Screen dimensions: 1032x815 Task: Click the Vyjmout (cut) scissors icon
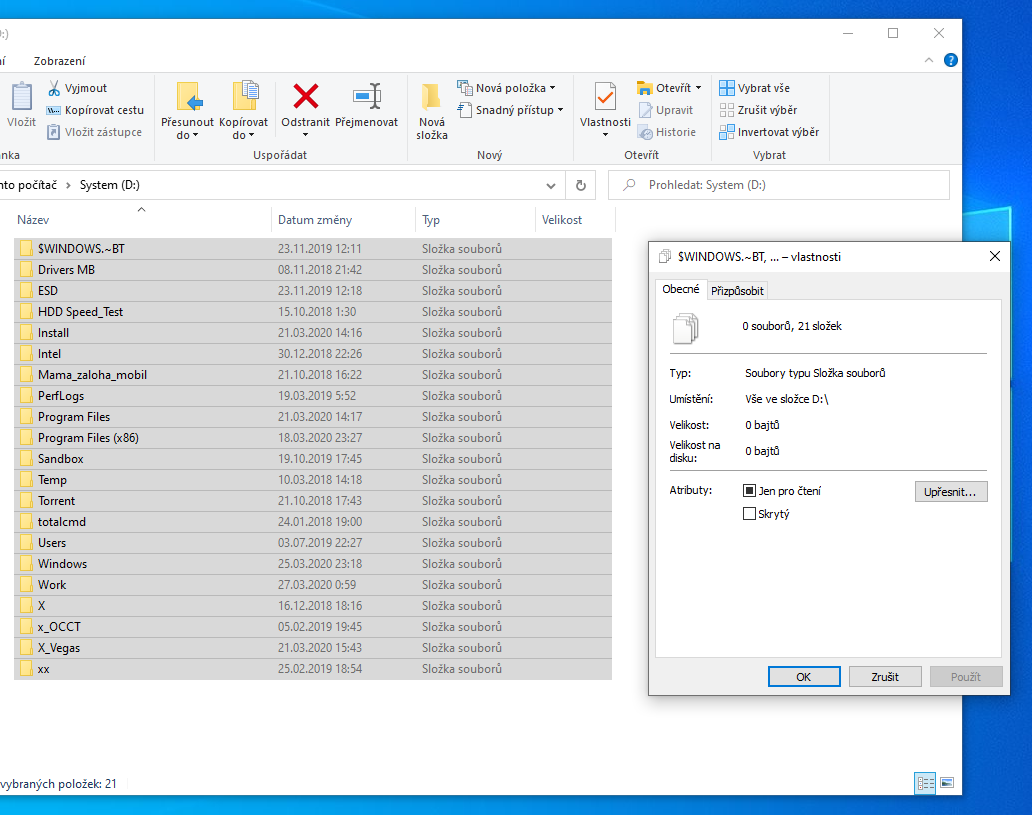click(54, 88)
